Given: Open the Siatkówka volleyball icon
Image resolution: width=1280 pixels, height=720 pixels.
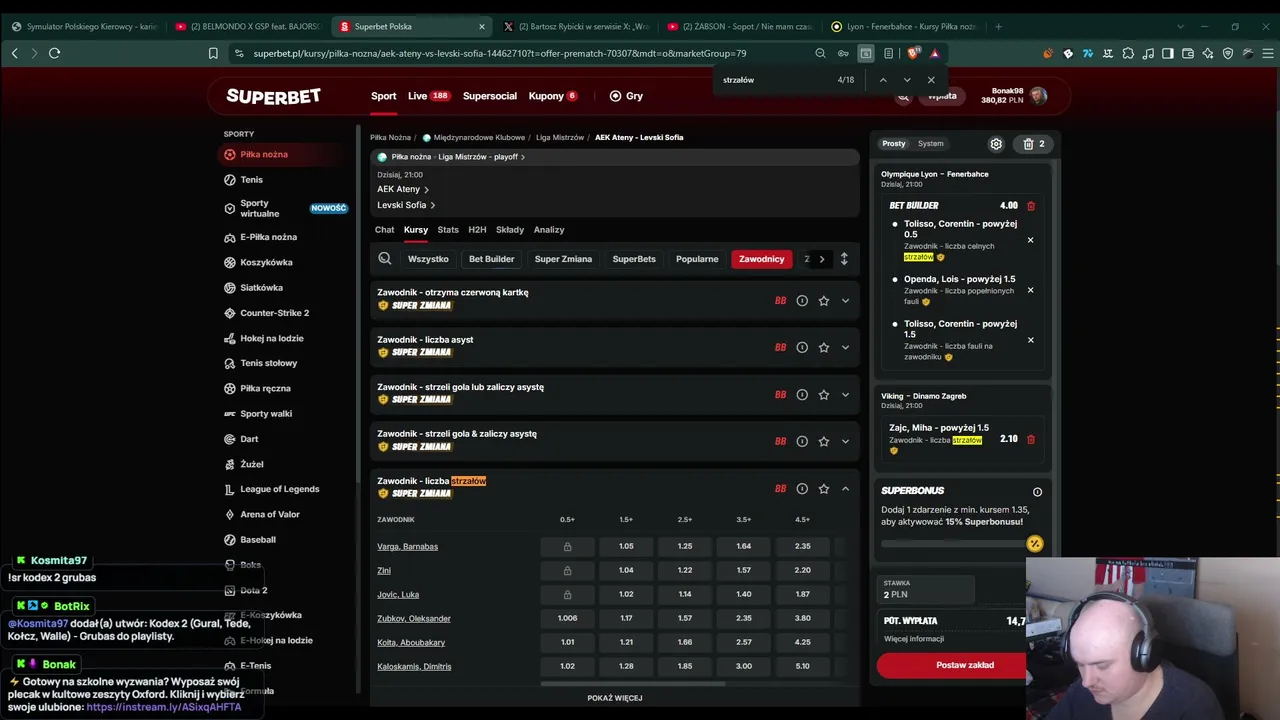Looking at the screenshot, I should 230,288.
